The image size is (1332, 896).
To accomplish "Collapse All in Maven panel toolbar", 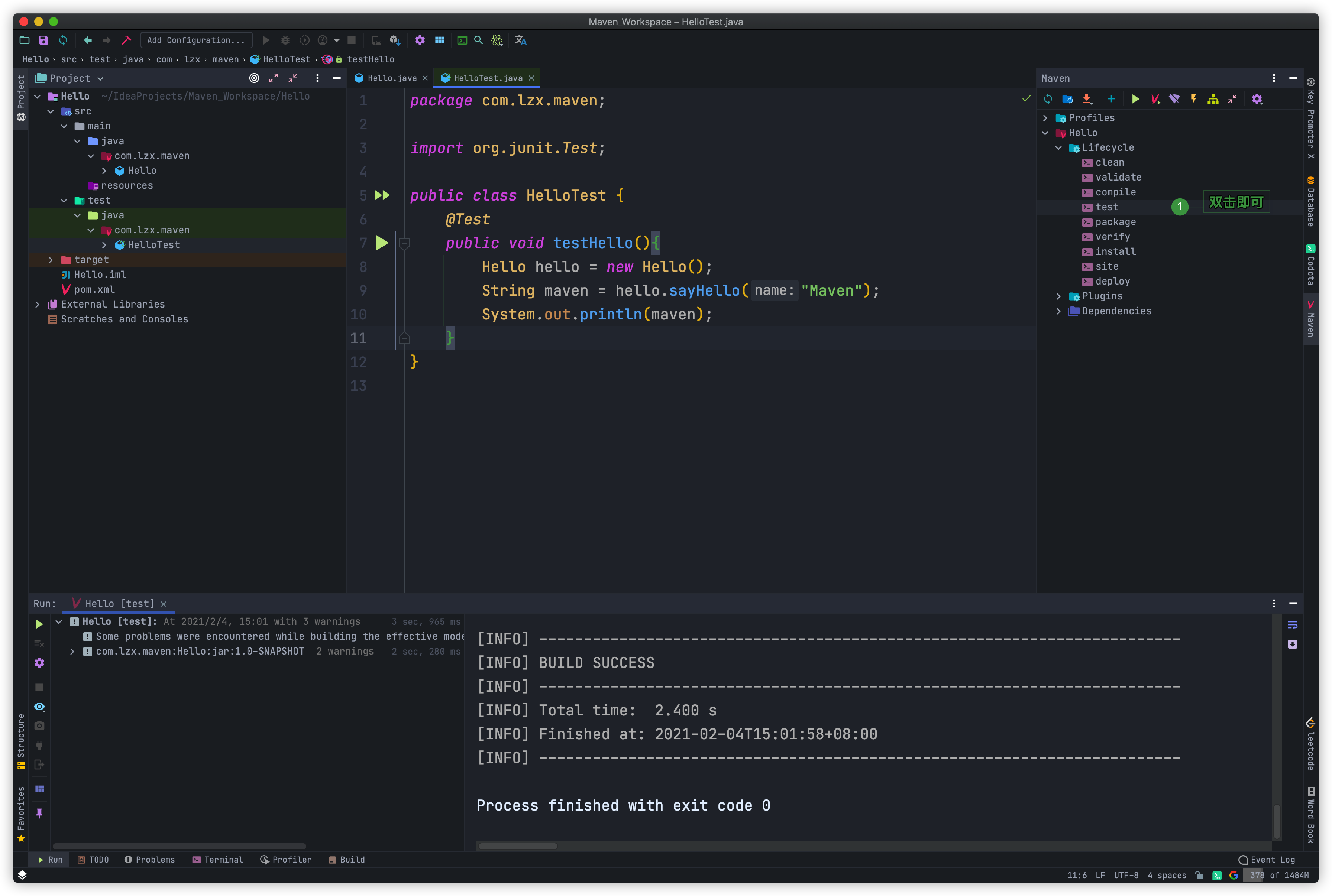I will [1232, 99].
